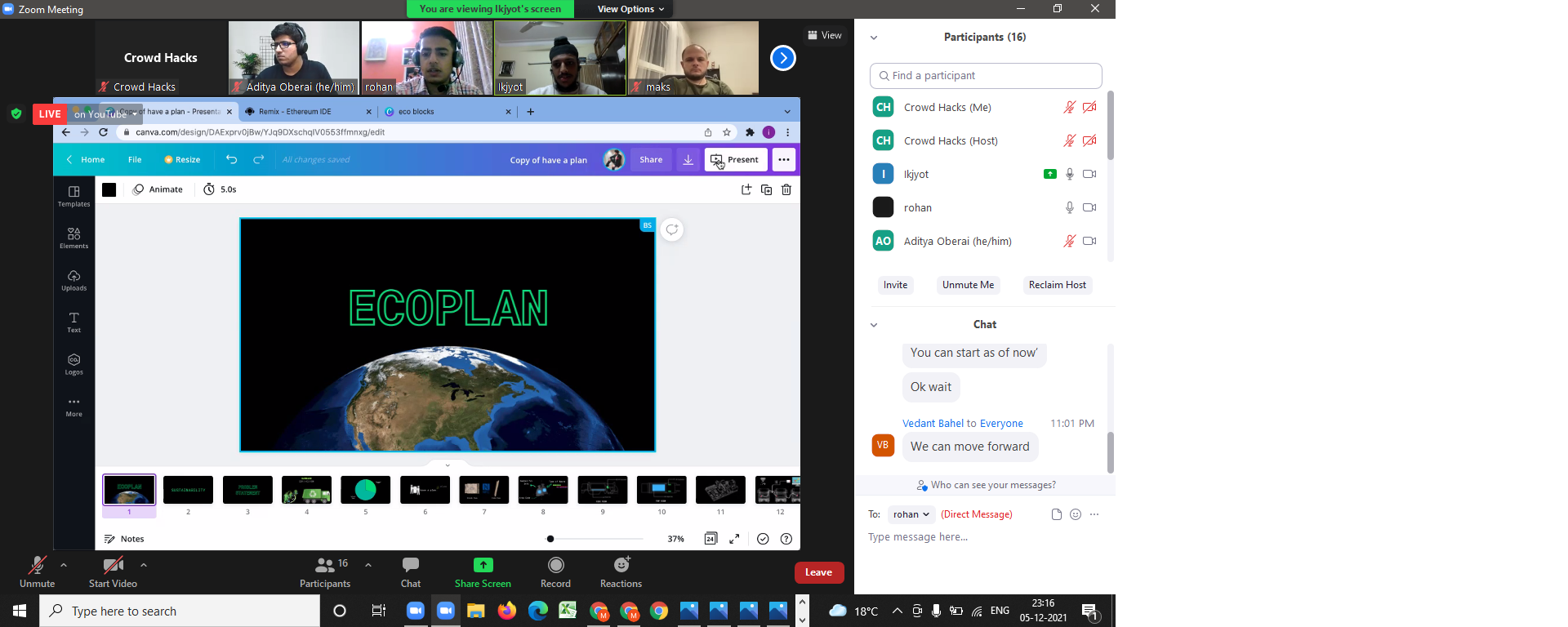Click the Invite button
This screenshot has width=1568, height=627.
tap(895, 285)
